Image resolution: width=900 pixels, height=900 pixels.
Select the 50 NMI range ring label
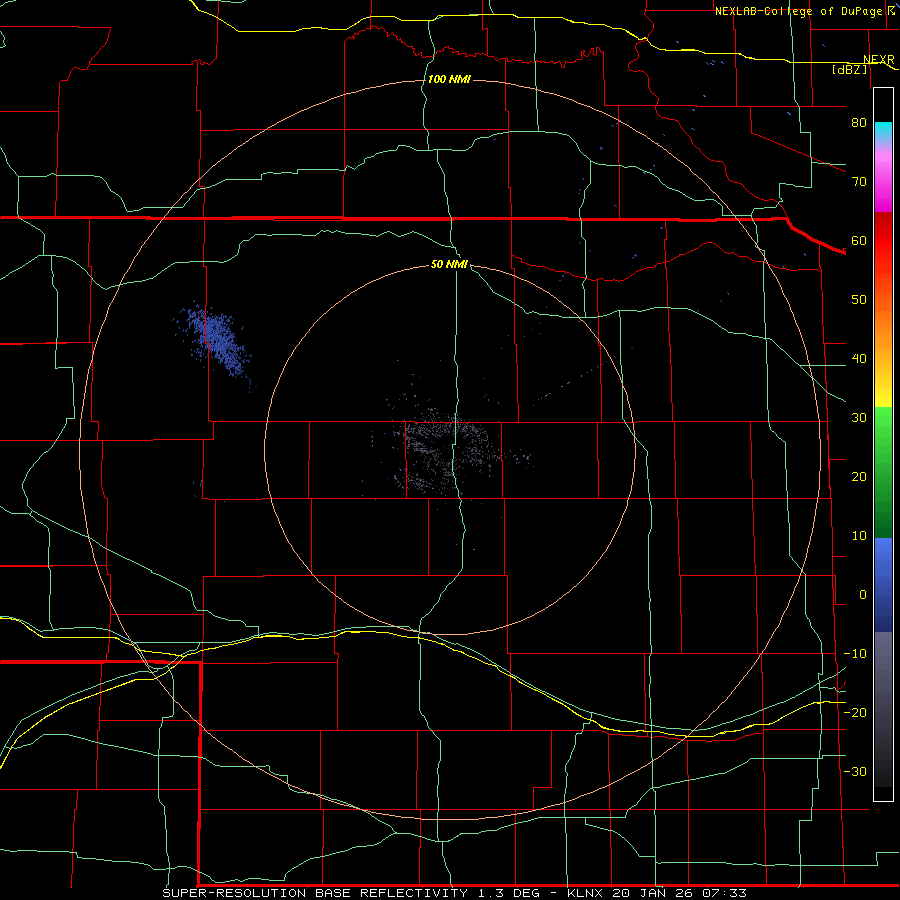pyautogui.click(x=449, y=265)
